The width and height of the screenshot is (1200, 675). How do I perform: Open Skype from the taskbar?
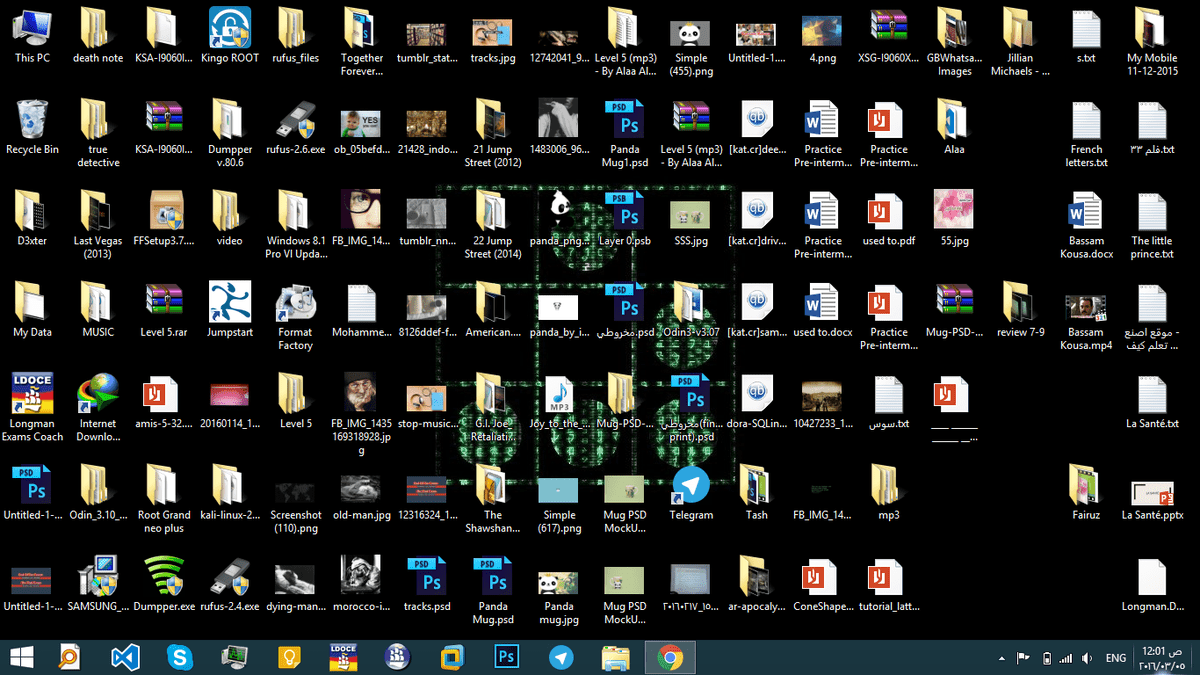[179, 657]
